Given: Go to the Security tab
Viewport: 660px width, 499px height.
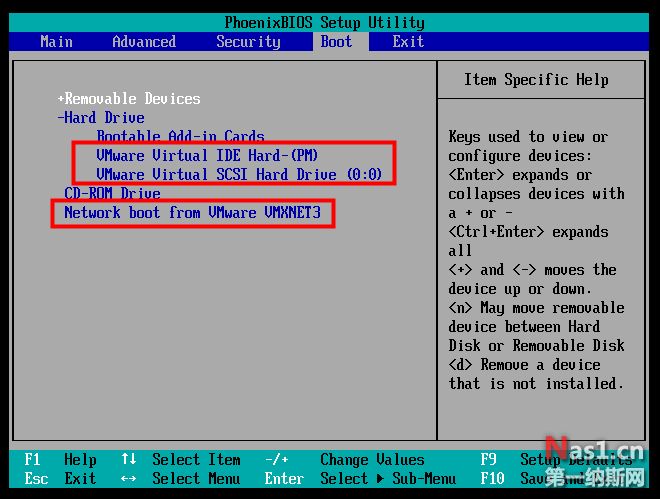Looking at the screenshot, I should (248, 42).
